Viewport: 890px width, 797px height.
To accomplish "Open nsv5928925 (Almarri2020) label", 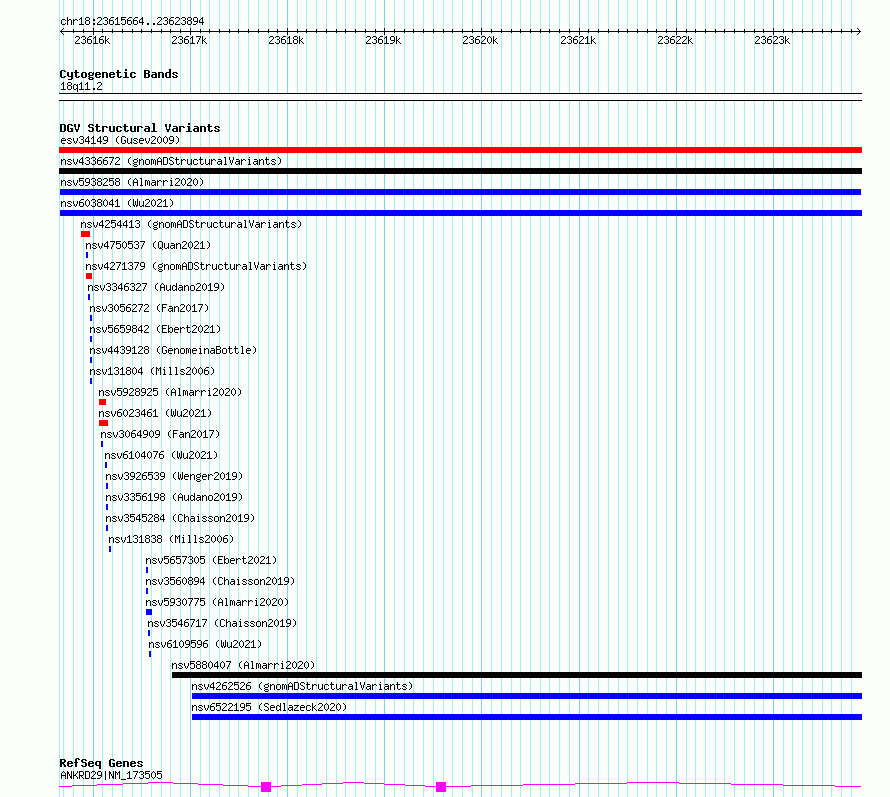I will 170,392.
